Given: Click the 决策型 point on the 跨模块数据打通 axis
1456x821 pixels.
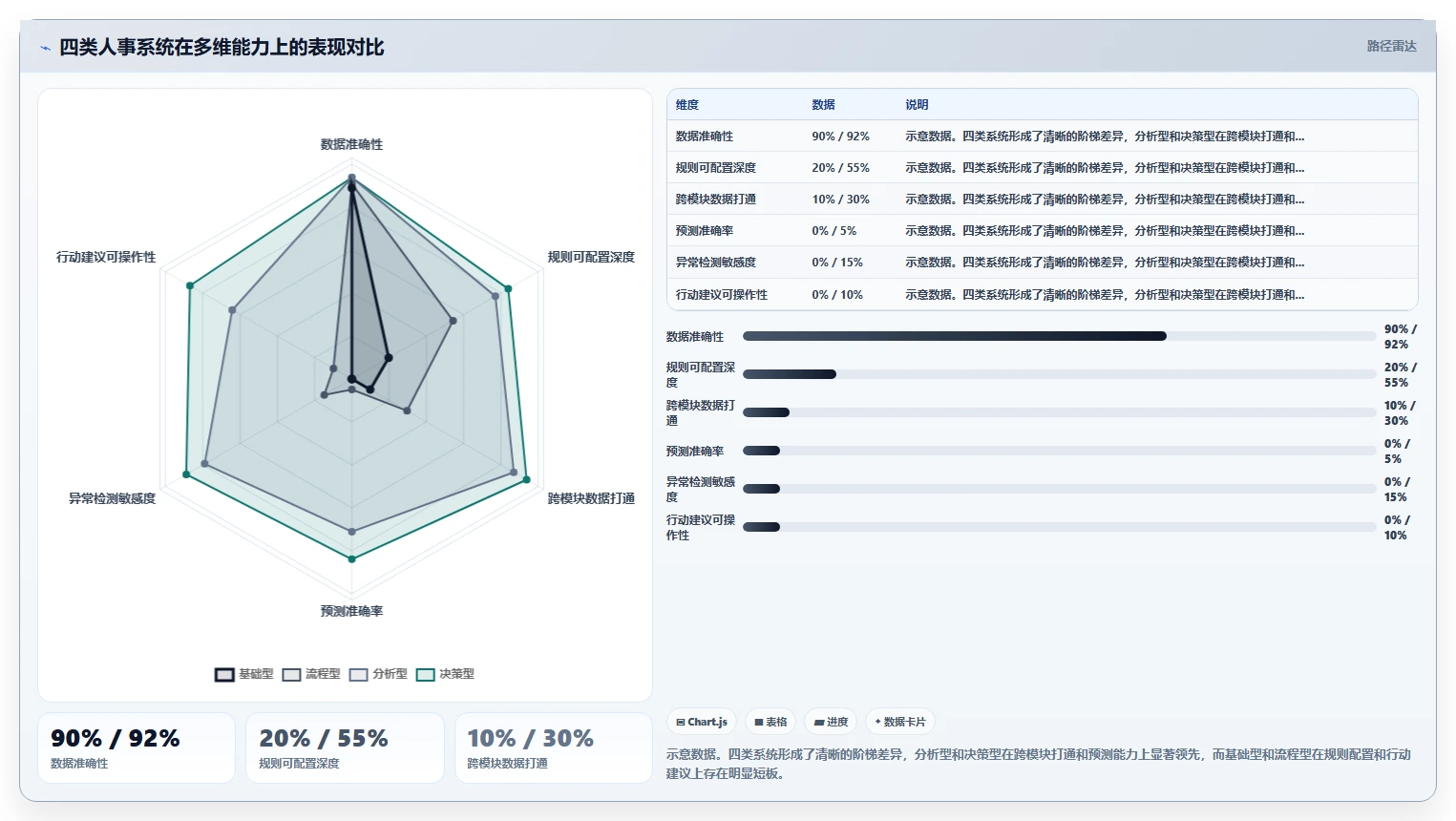Looking at the screenshot, I should tap(526, 479).
